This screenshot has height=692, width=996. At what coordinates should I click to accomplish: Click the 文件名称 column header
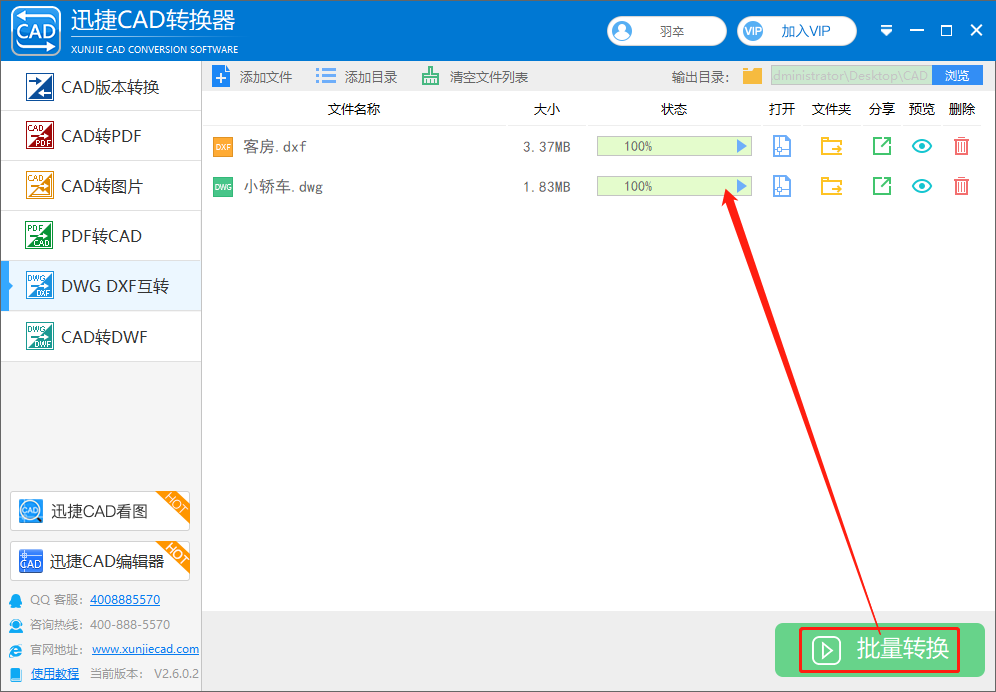(354, 109)
